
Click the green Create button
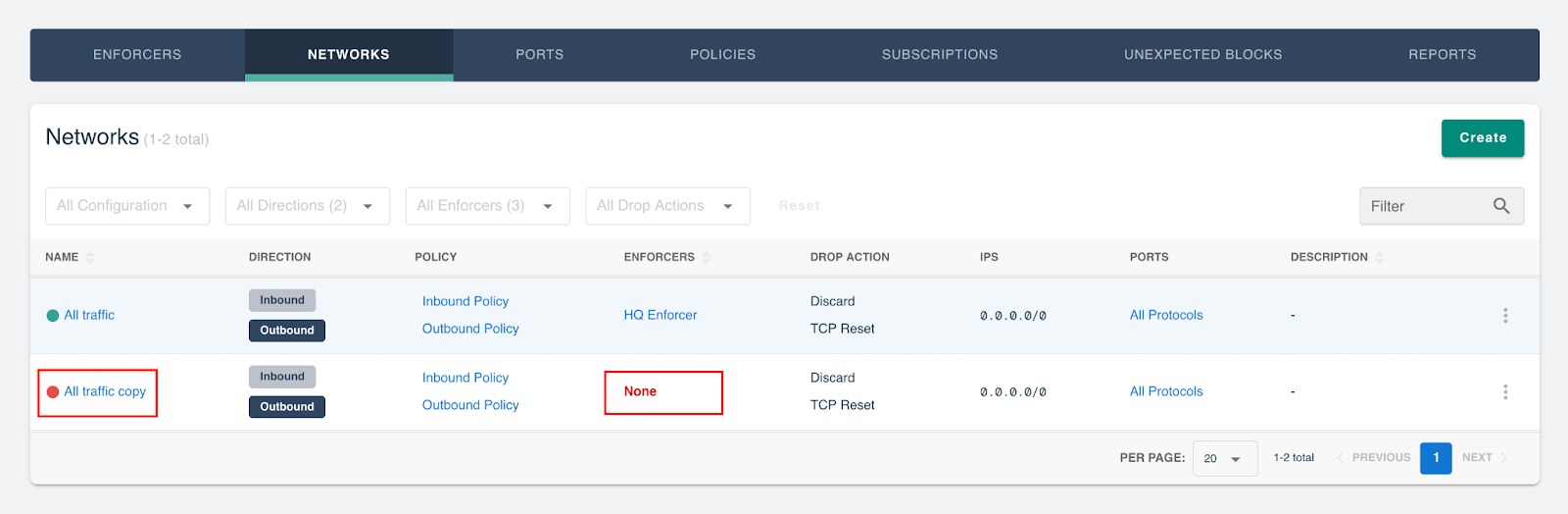(x=1483, y=138)
